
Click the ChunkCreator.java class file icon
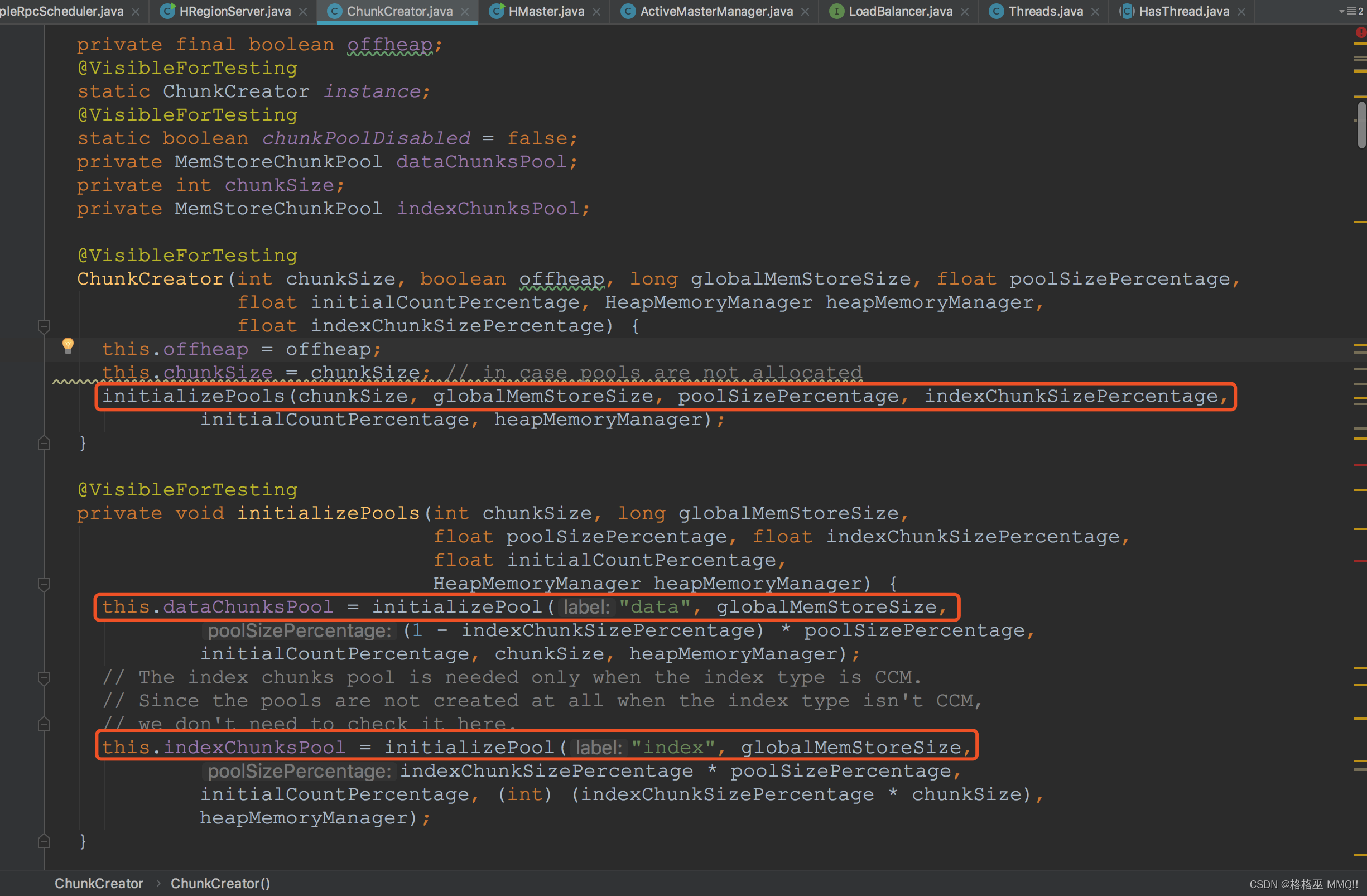pos(334,11)
